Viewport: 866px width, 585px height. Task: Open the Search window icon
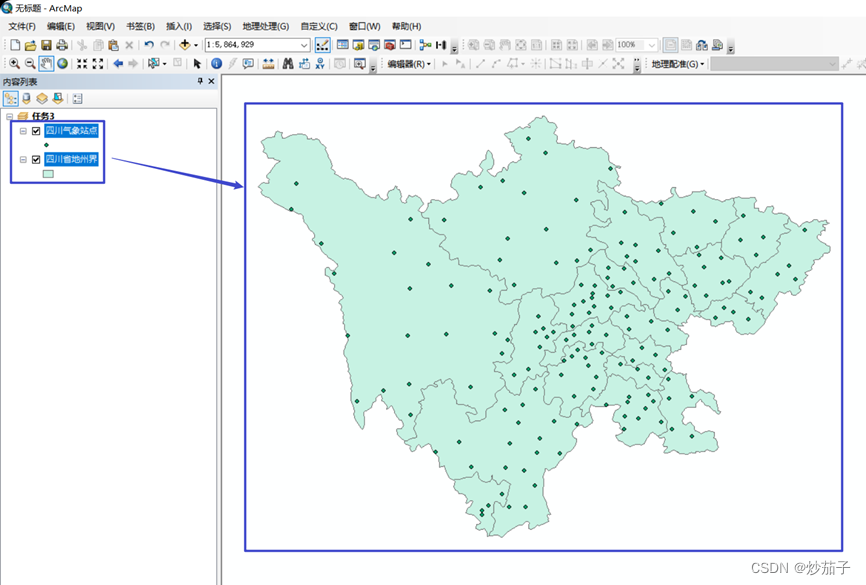374,45
